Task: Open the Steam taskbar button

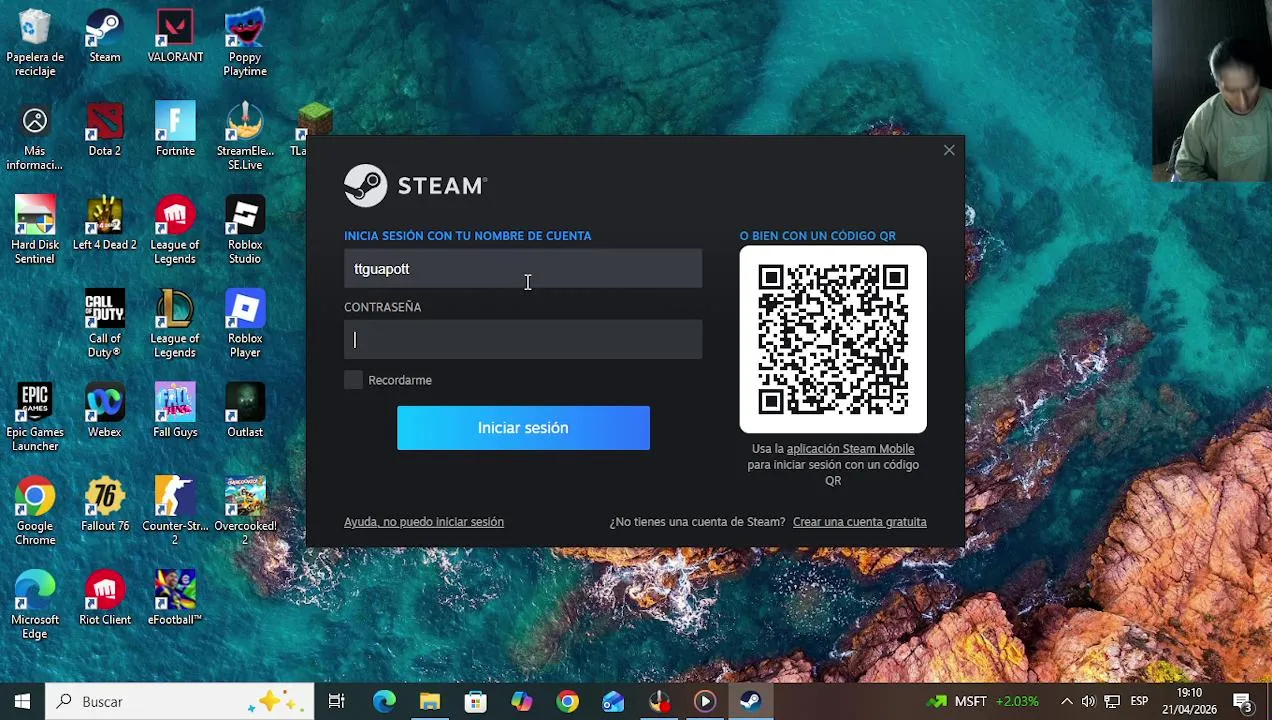Action: click(x=751, y=702)
